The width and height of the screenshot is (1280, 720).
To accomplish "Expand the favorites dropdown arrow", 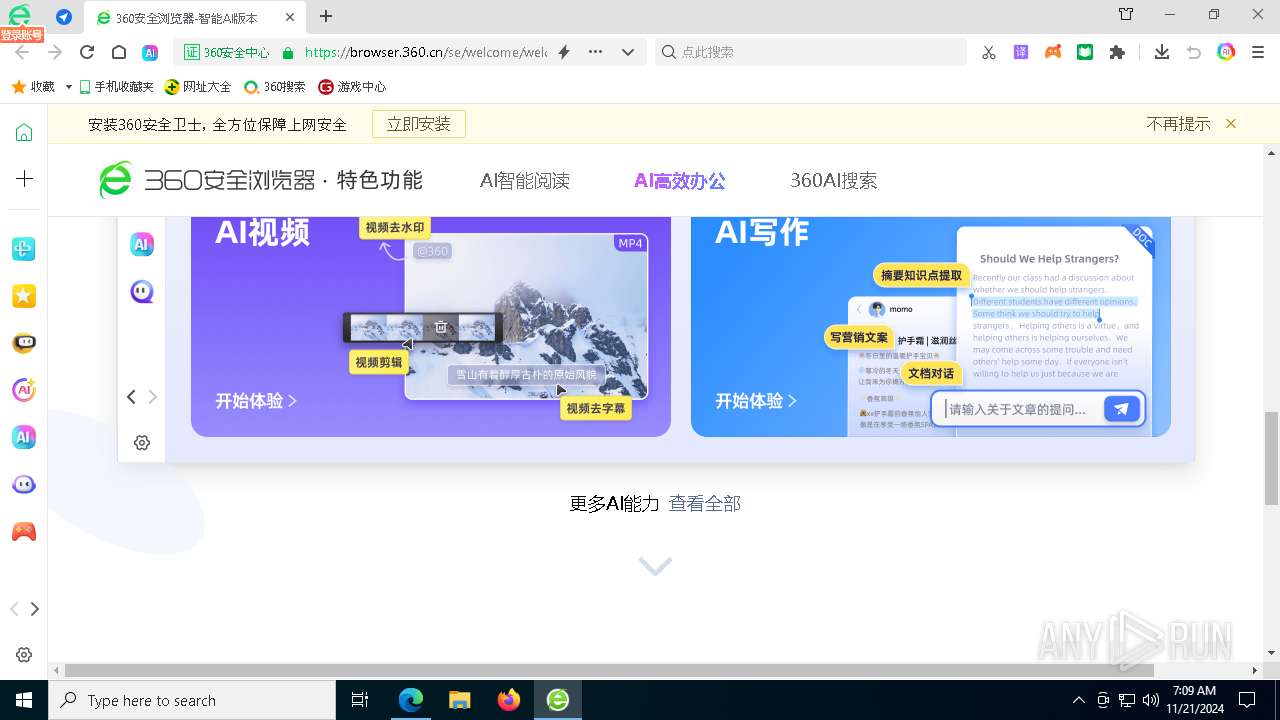I will 68,87.
